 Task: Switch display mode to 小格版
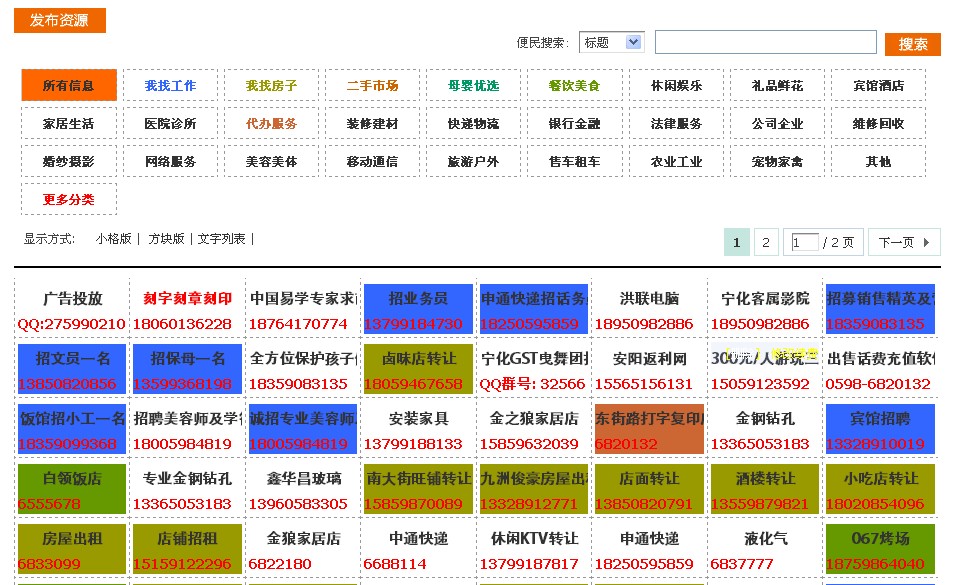click(x=114, y=239)
